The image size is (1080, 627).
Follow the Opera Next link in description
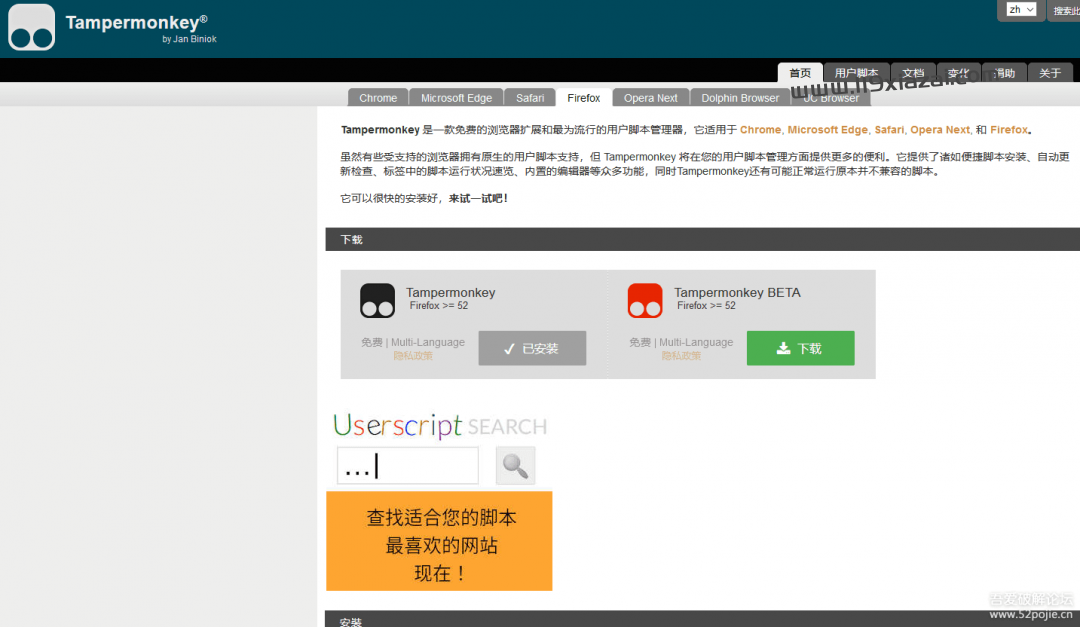tap(939, 130)
